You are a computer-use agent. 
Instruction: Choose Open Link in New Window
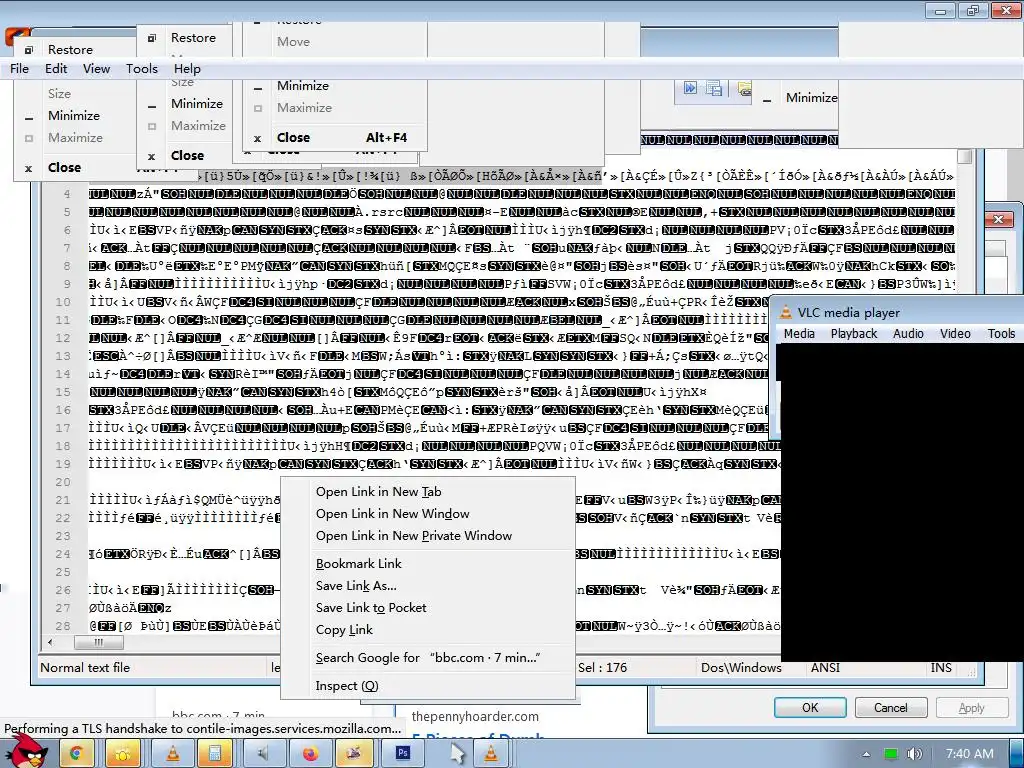[428, 514]
